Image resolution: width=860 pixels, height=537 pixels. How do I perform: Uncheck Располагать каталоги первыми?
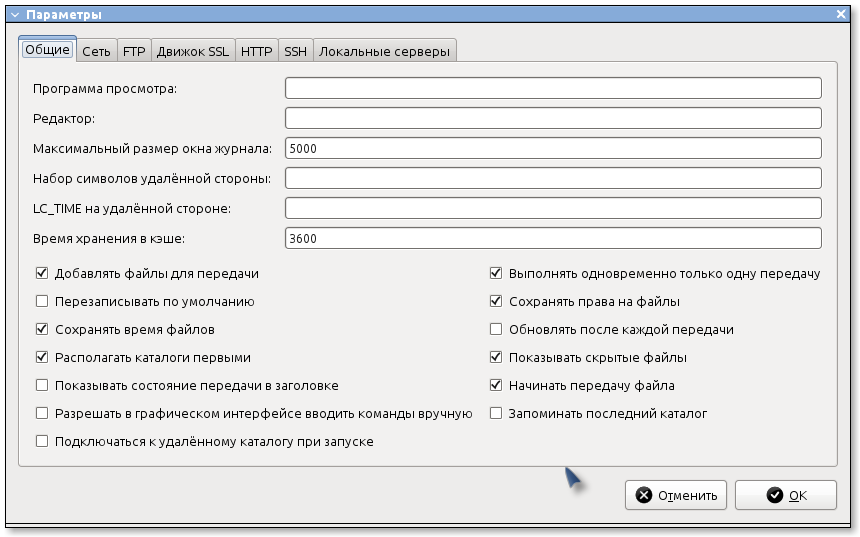click(x=42, y=357)
